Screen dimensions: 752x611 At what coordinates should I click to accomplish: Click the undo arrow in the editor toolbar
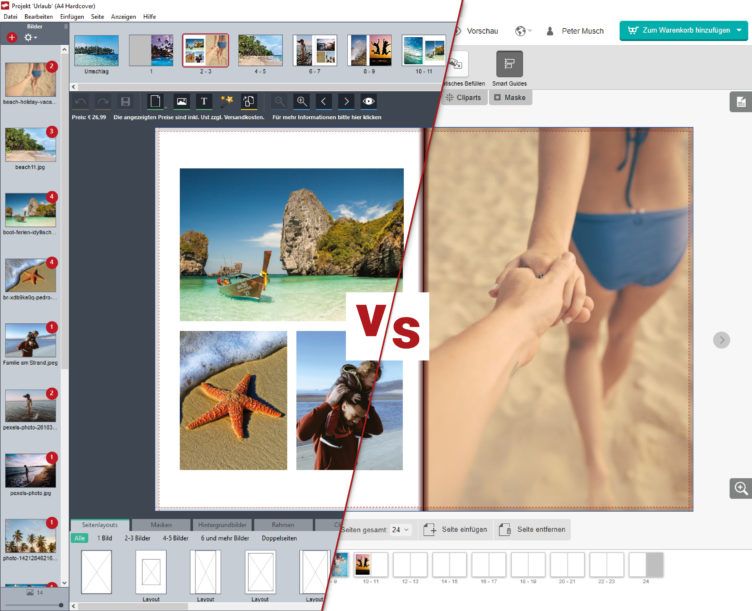click(81, 101)
